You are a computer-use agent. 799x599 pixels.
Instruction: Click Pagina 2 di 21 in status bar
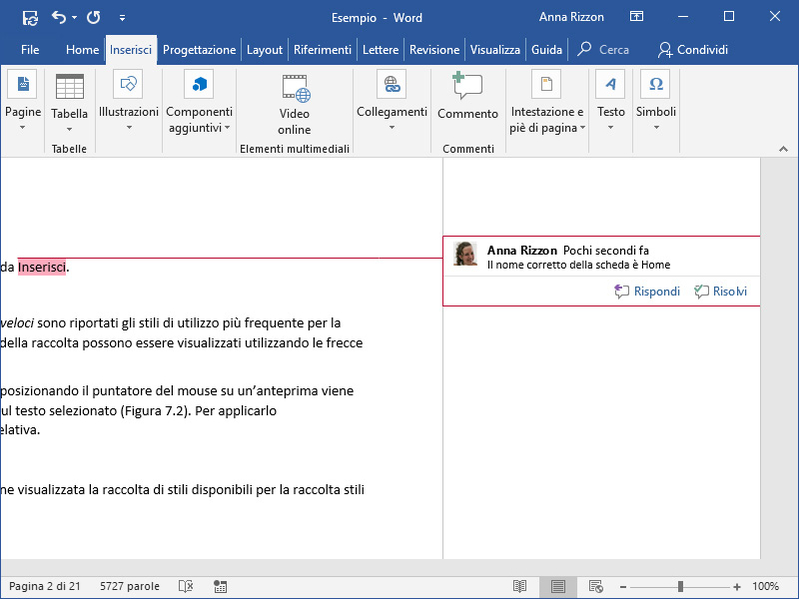tap(45, 586)
